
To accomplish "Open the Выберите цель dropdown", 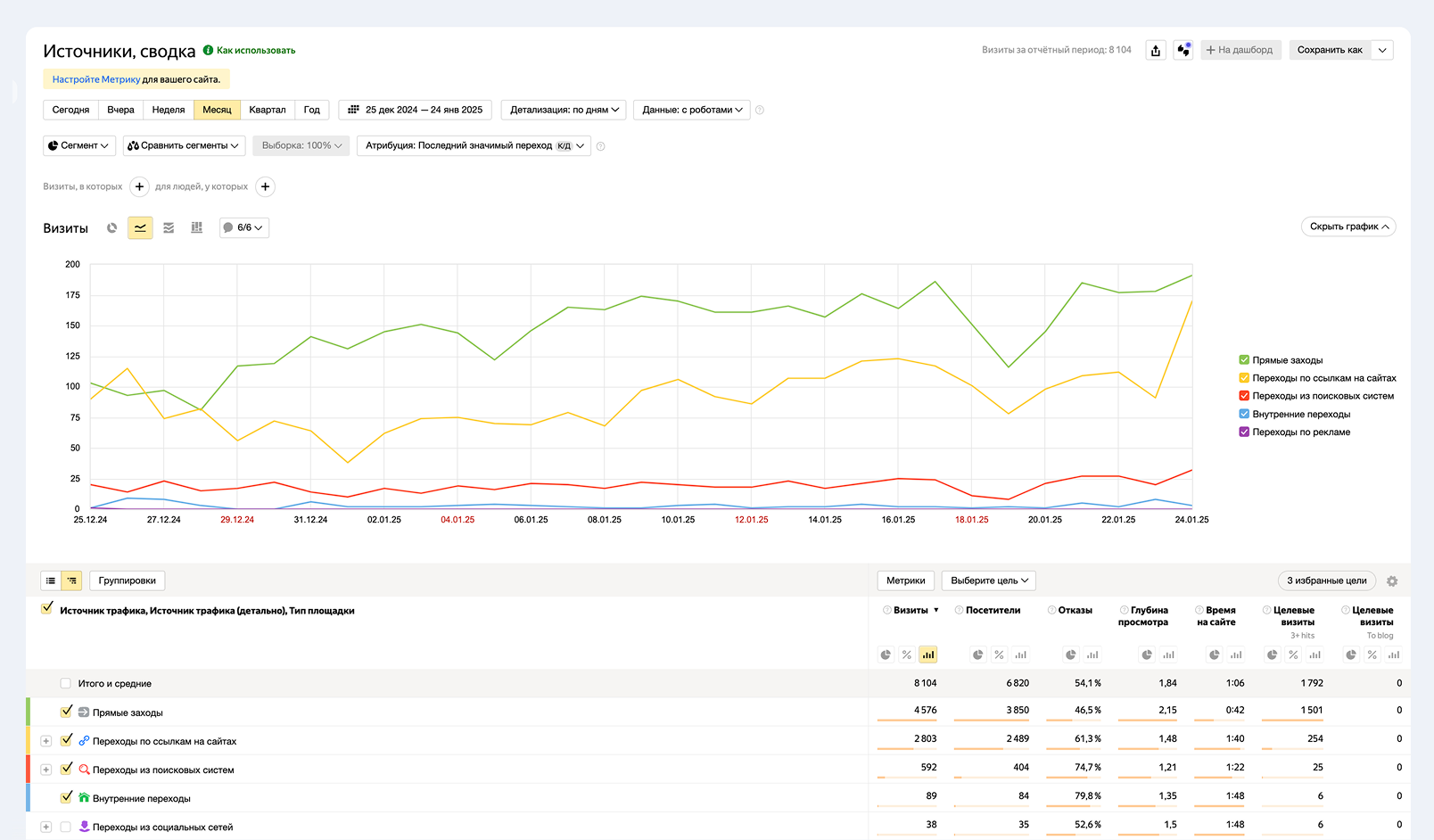I will click(x=988, y=581).
